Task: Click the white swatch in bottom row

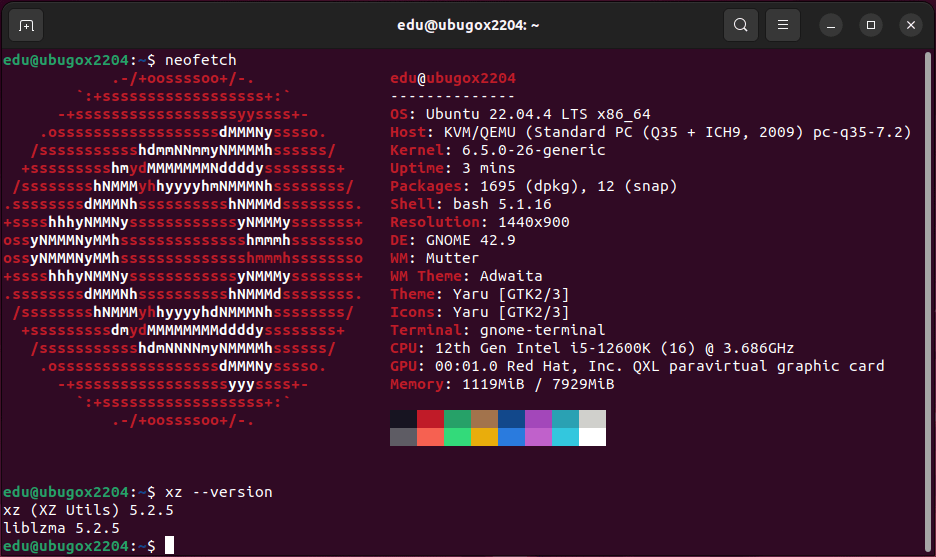Action: click(592, 437)
